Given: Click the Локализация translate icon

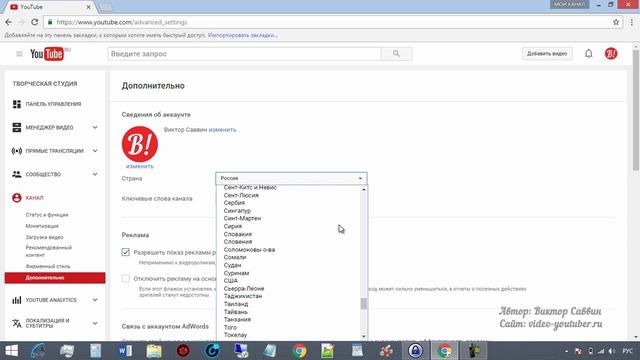Looking at the screenshot, I should click(17, 323).
